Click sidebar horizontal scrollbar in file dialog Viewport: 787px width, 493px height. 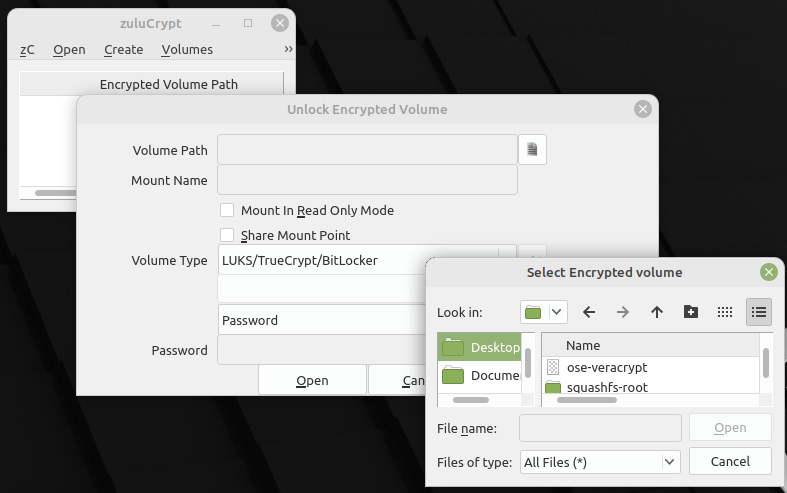tap(471, 400)
